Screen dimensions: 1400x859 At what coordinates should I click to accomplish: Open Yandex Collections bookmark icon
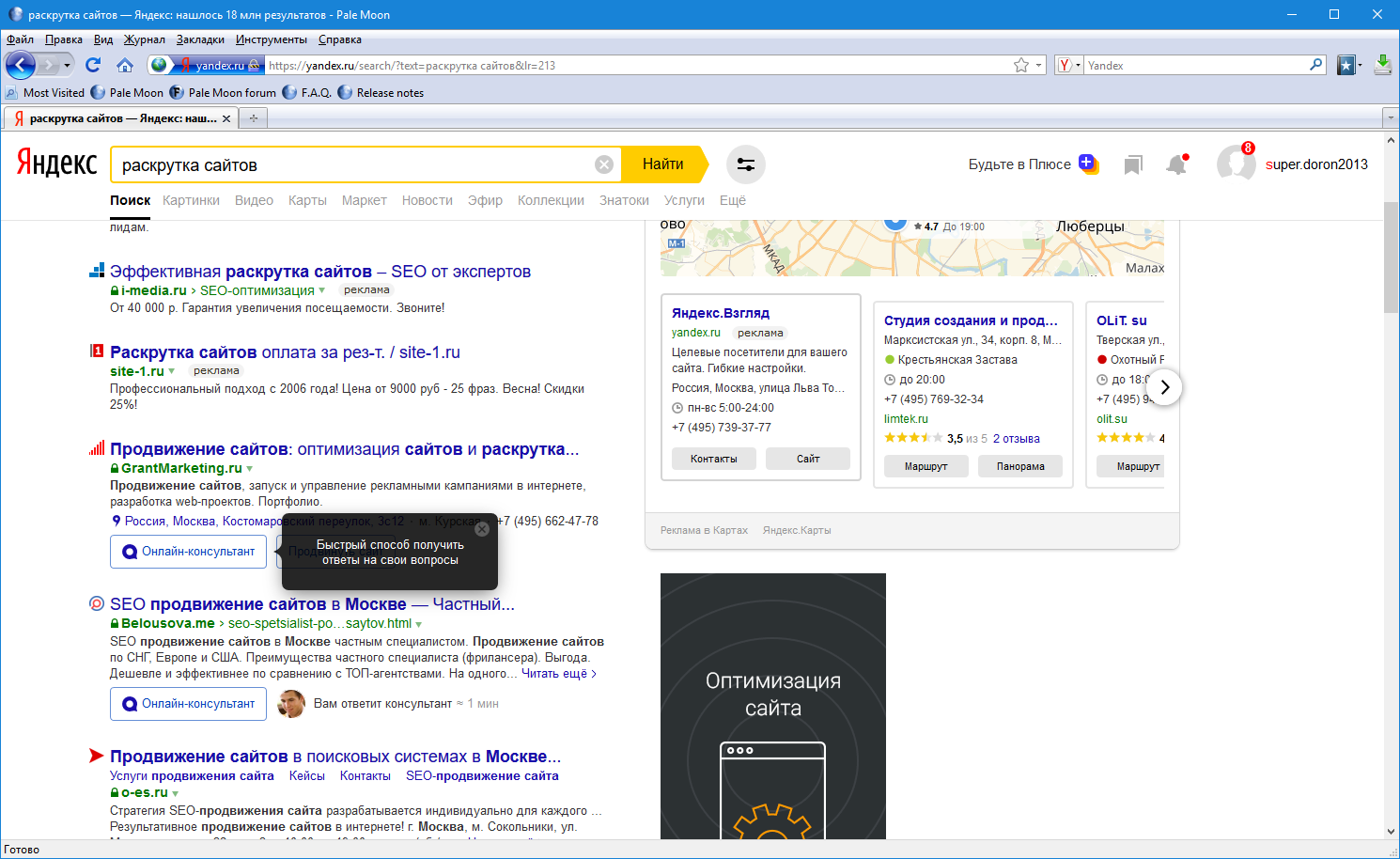tap(1133, 165)
